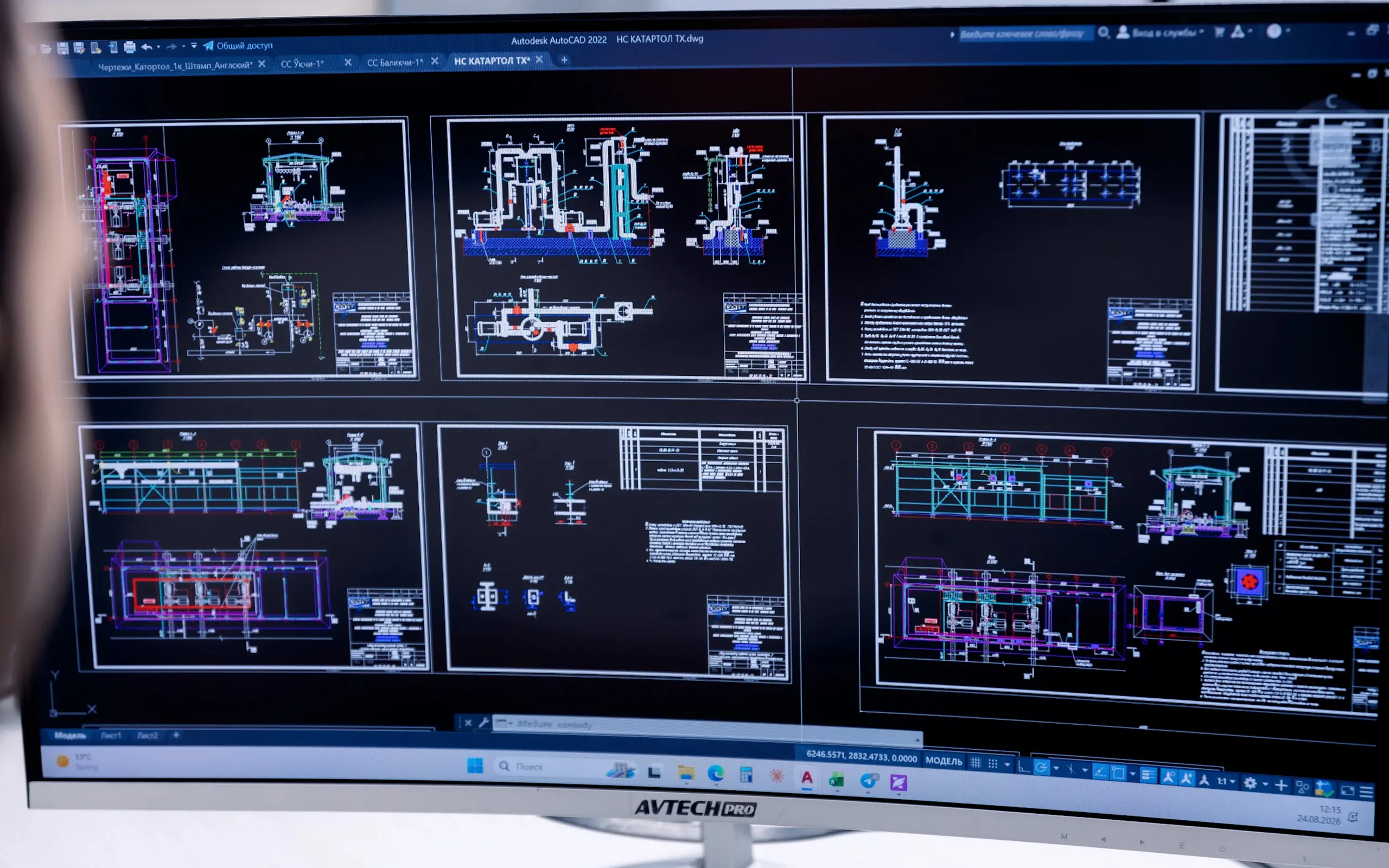1389x868 pixels.
Task: Select the НС КАТАРТОЛ ТХ drawing tab
Action: (x=492, y=60)
